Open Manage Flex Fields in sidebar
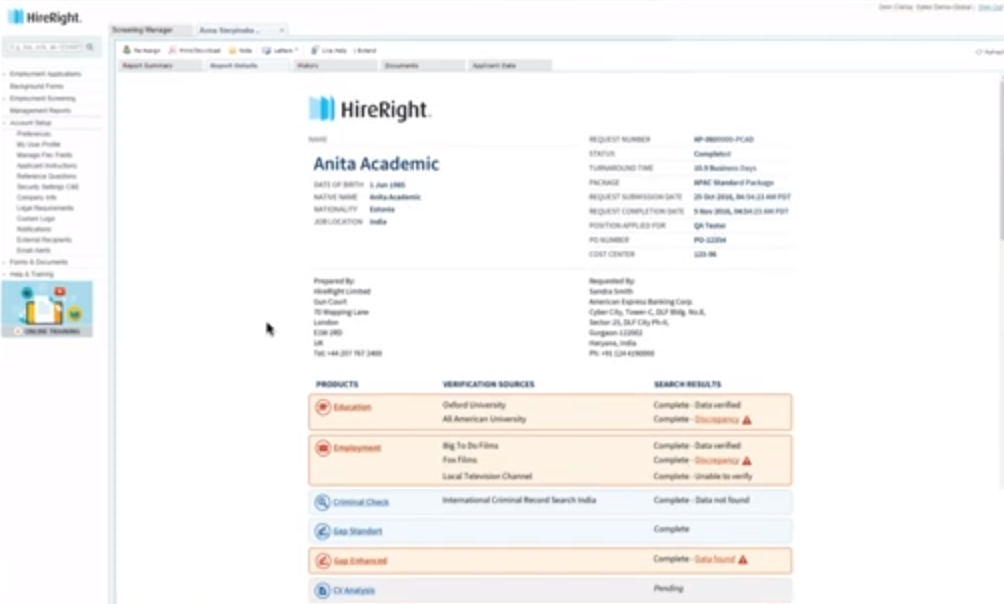The width and height of the screenshot is (1004, 604). click(x=44, y=155)
